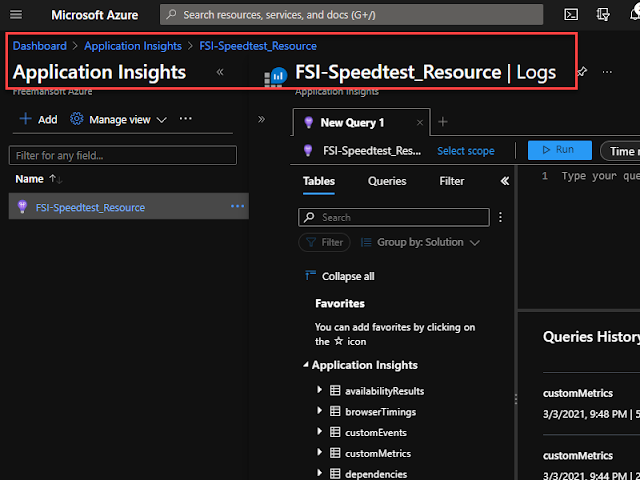
Task: Collapse the Application Insights list pane
Action: (x=220, y=72)
